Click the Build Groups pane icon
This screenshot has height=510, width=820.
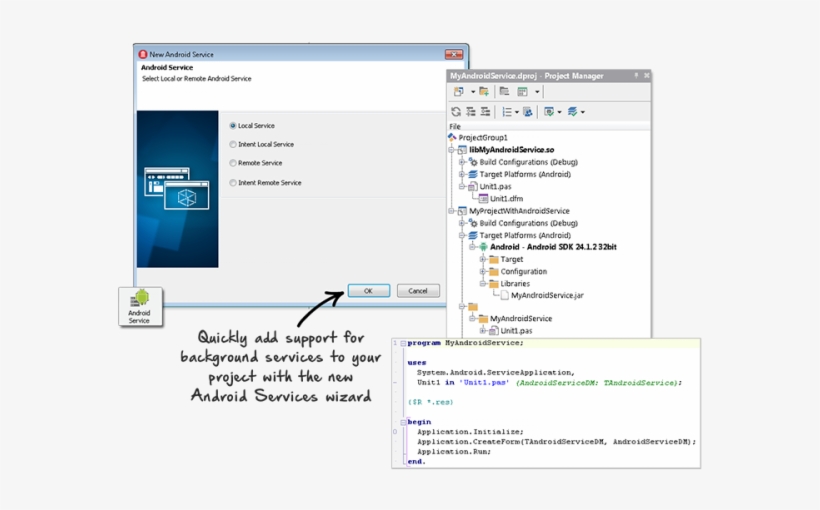[528, 111]
